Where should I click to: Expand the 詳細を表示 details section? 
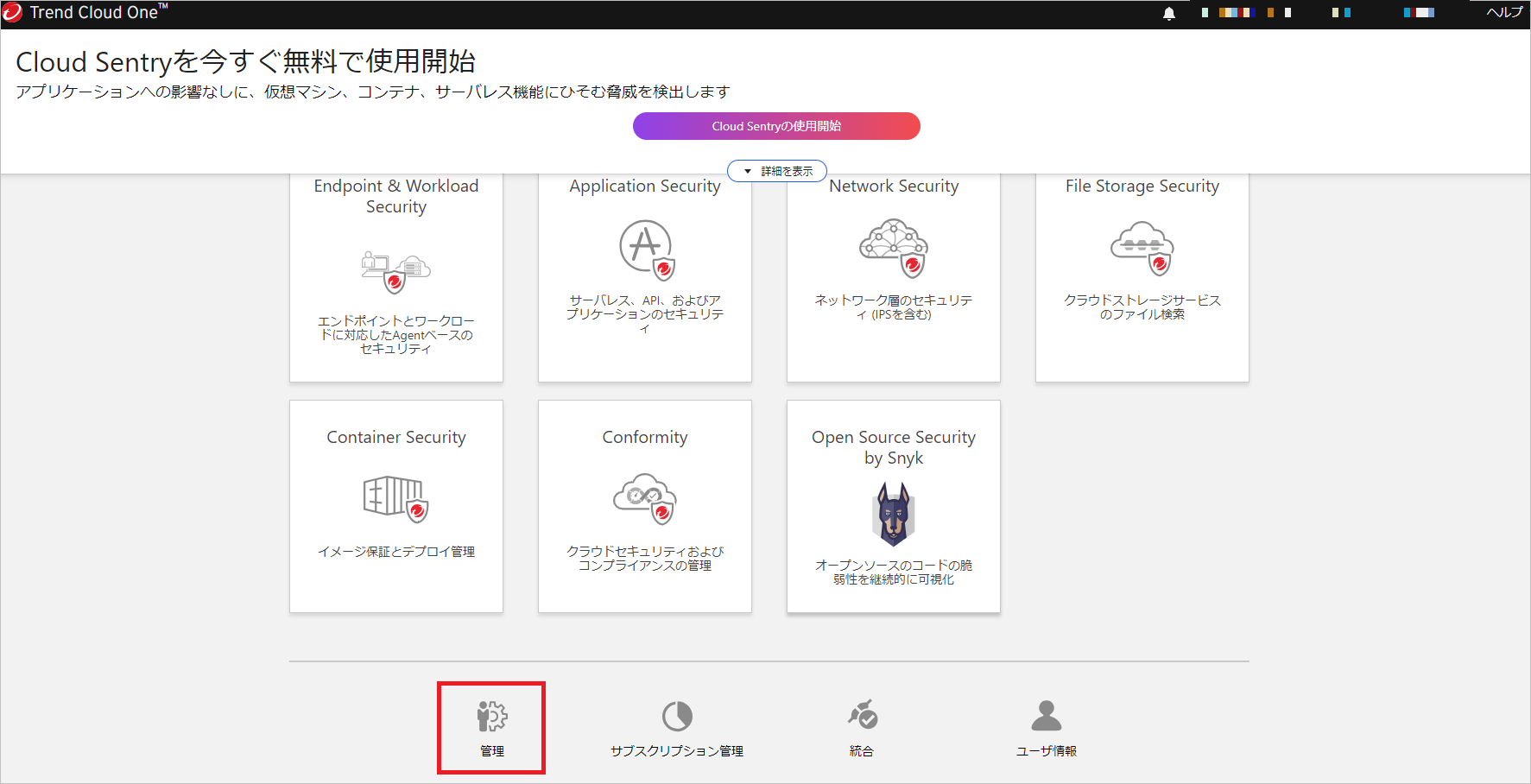pos(776,170)
